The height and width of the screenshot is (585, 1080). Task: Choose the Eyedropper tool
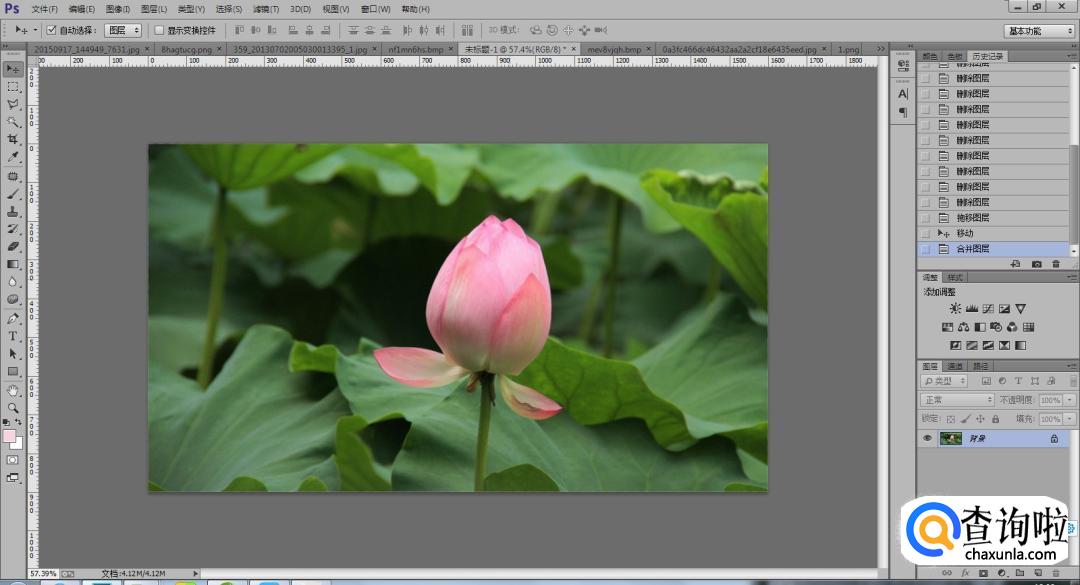coord(13,157)
